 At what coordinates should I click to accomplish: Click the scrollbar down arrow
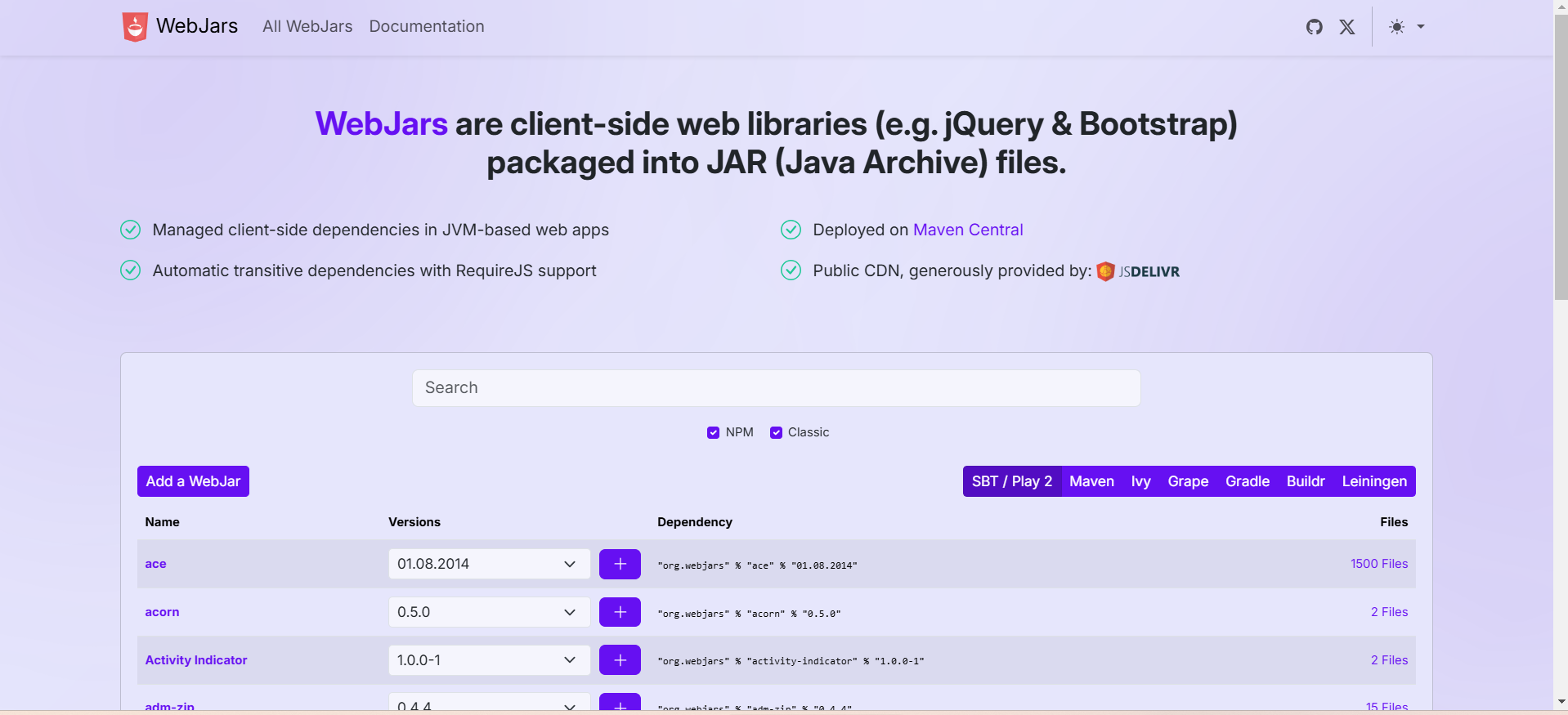point(1561,701)
